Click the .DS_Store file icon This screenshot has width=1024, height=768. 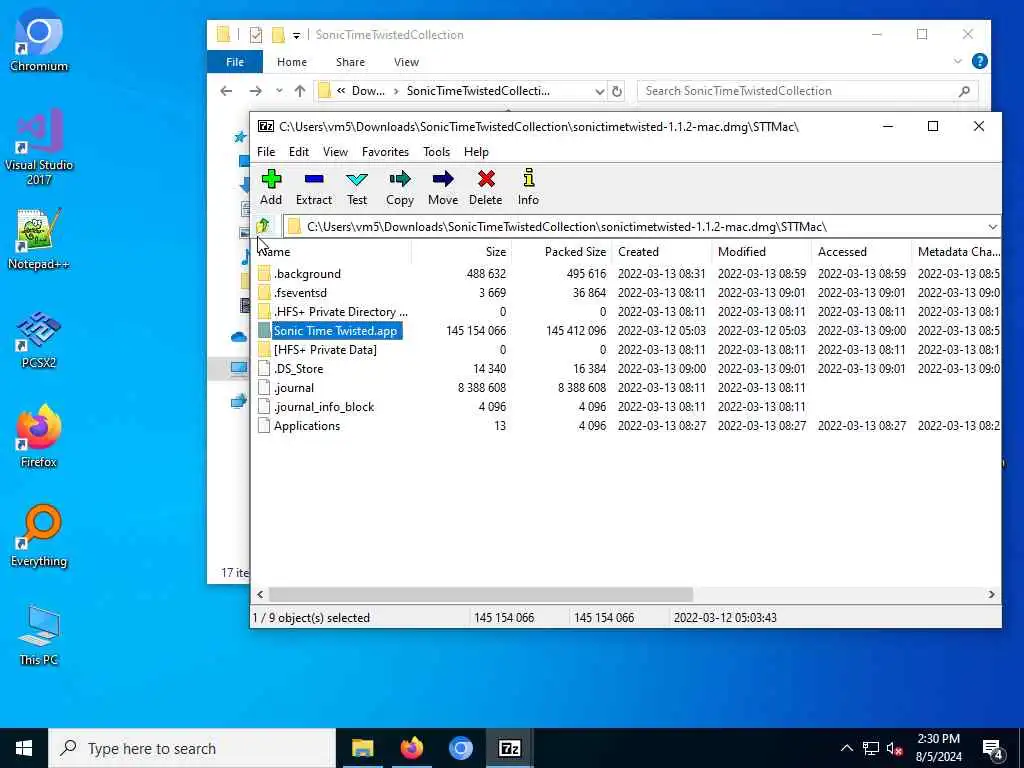(264, 368)
